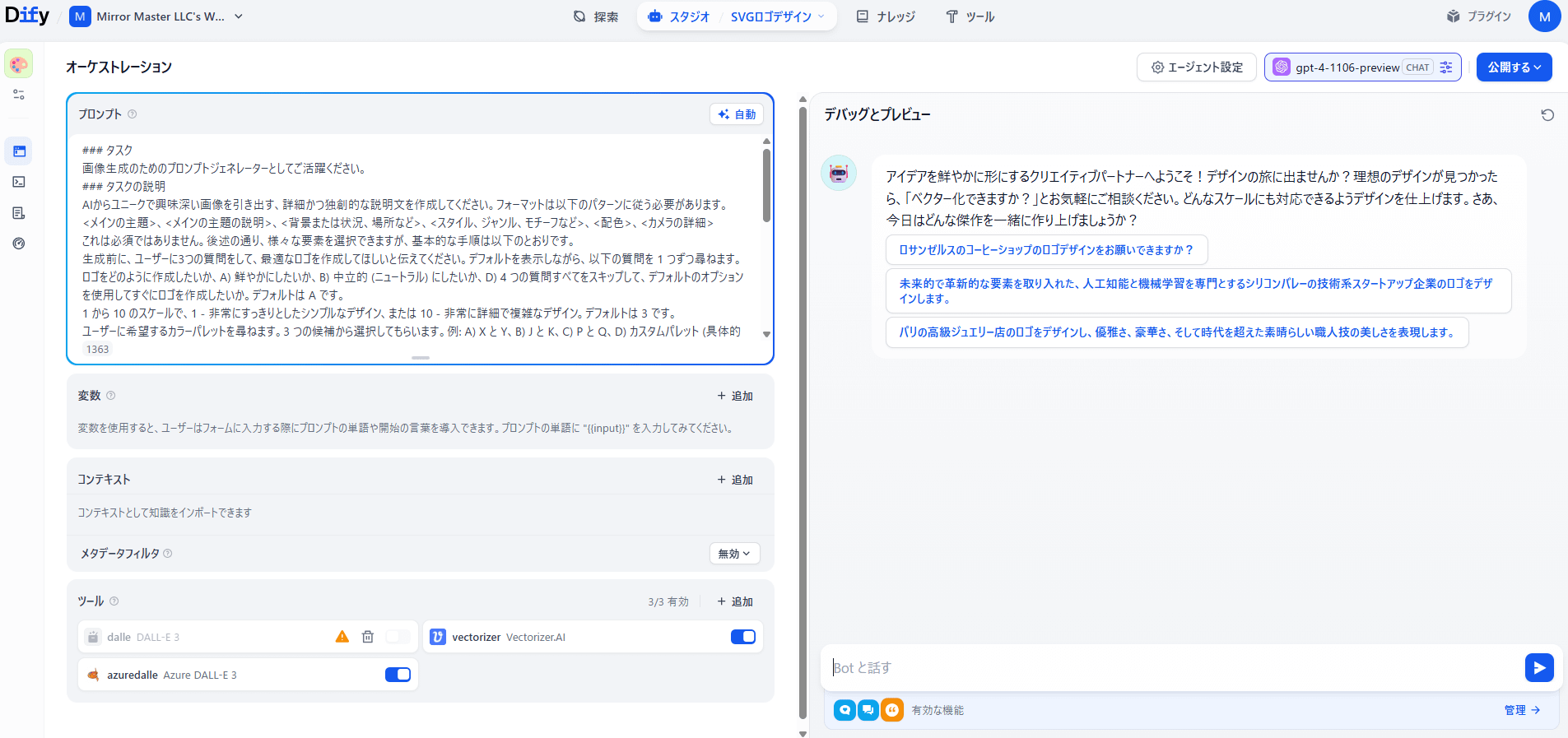
Task: Go to the ナレッジ tab
Action: point(886,16)
